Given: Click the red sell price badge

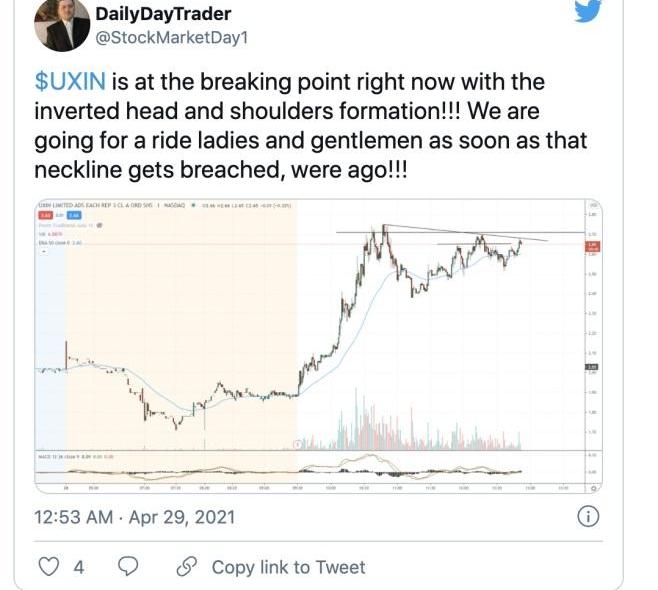Looking at the screenshot, I should coord(46,215).
